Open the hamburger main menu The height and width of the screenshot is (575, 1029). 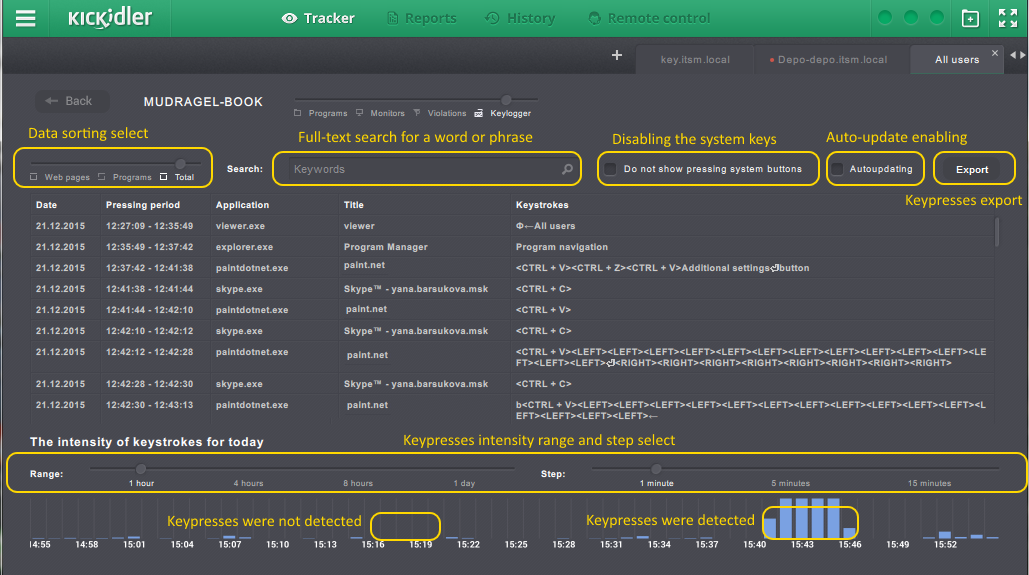[26, 19]
